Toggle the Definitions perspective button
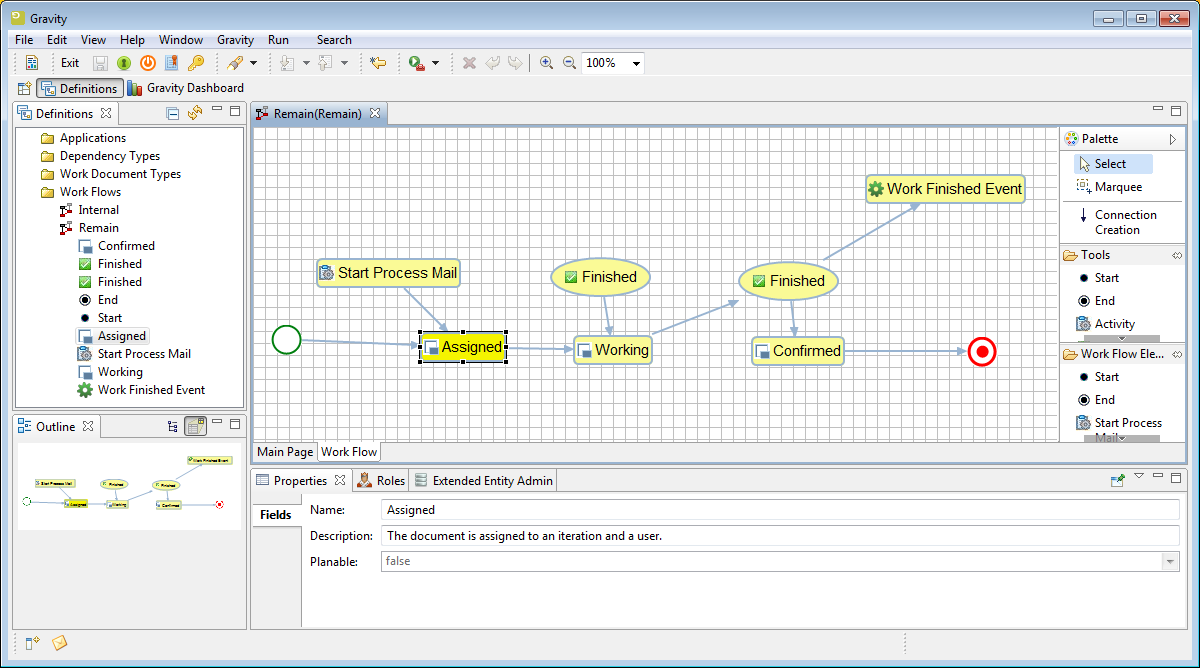The height and width of the screenshot is (668, 1200). tap(80, 88)
